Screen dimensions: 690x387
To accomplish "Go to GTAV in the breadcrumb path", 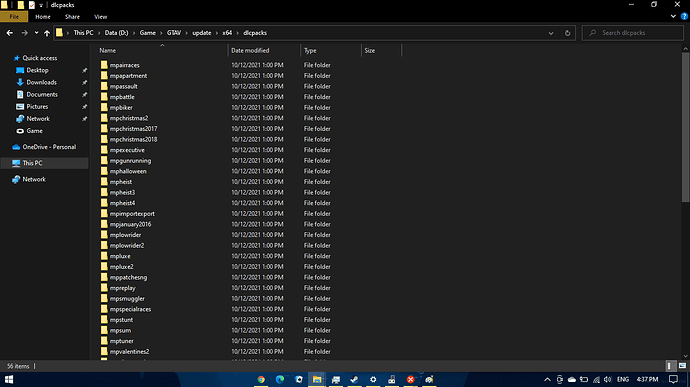I will (174, 33).
